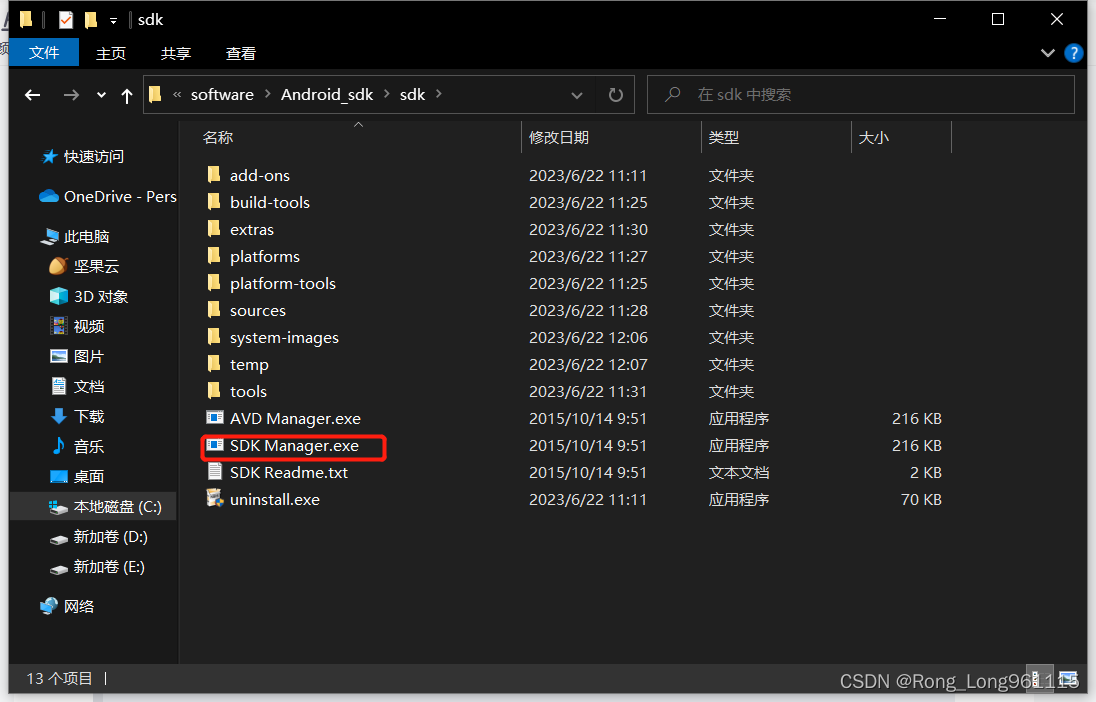Expand the ribbon with the chevron arrow
The height and width of the screenshot is (702, 1096).
pos(1047,53)
